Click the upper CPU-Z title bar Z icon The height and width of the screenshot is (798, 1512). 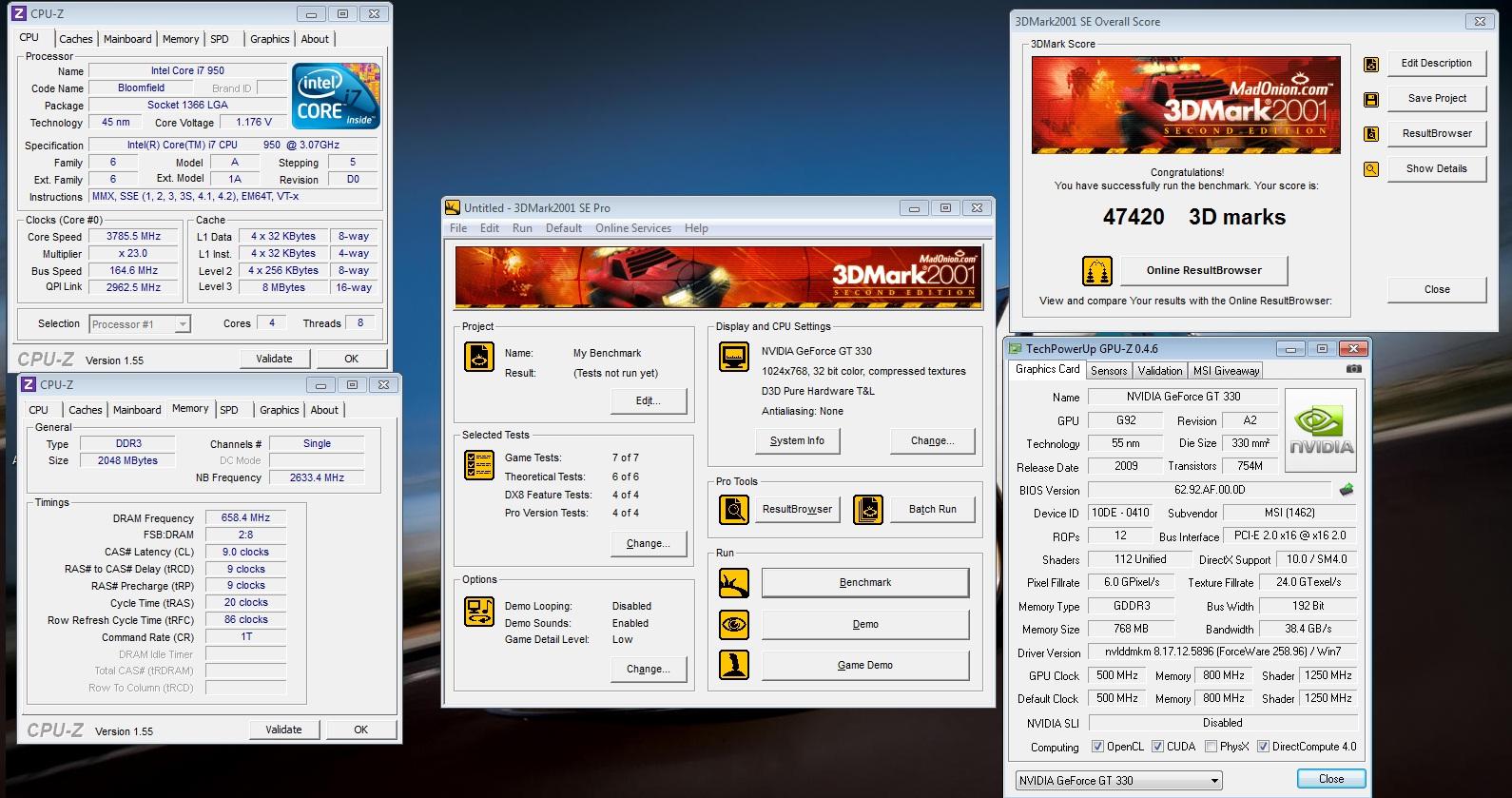pos(18,13)
